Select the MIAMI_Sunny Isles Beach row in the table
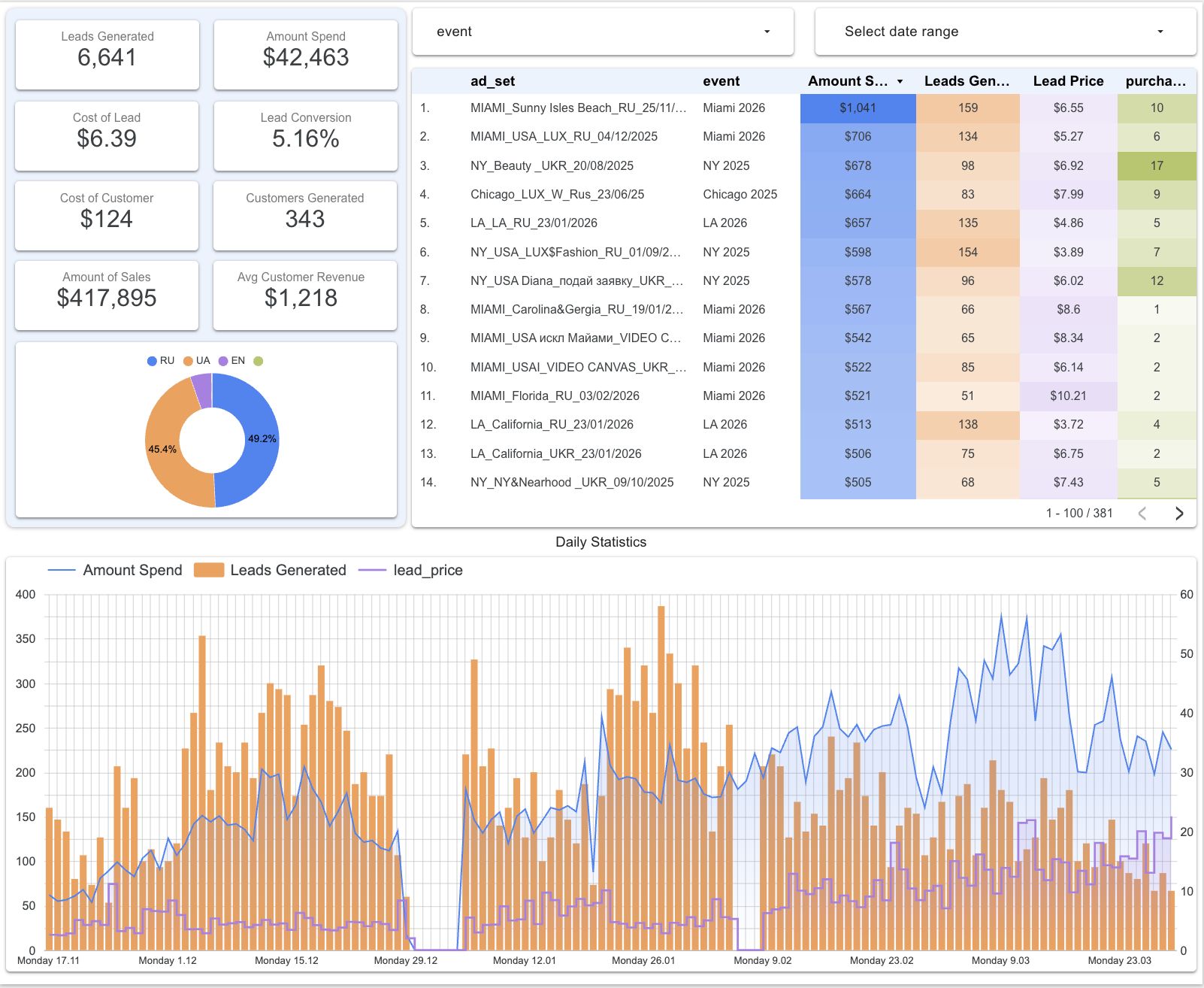 click(579, 108)
